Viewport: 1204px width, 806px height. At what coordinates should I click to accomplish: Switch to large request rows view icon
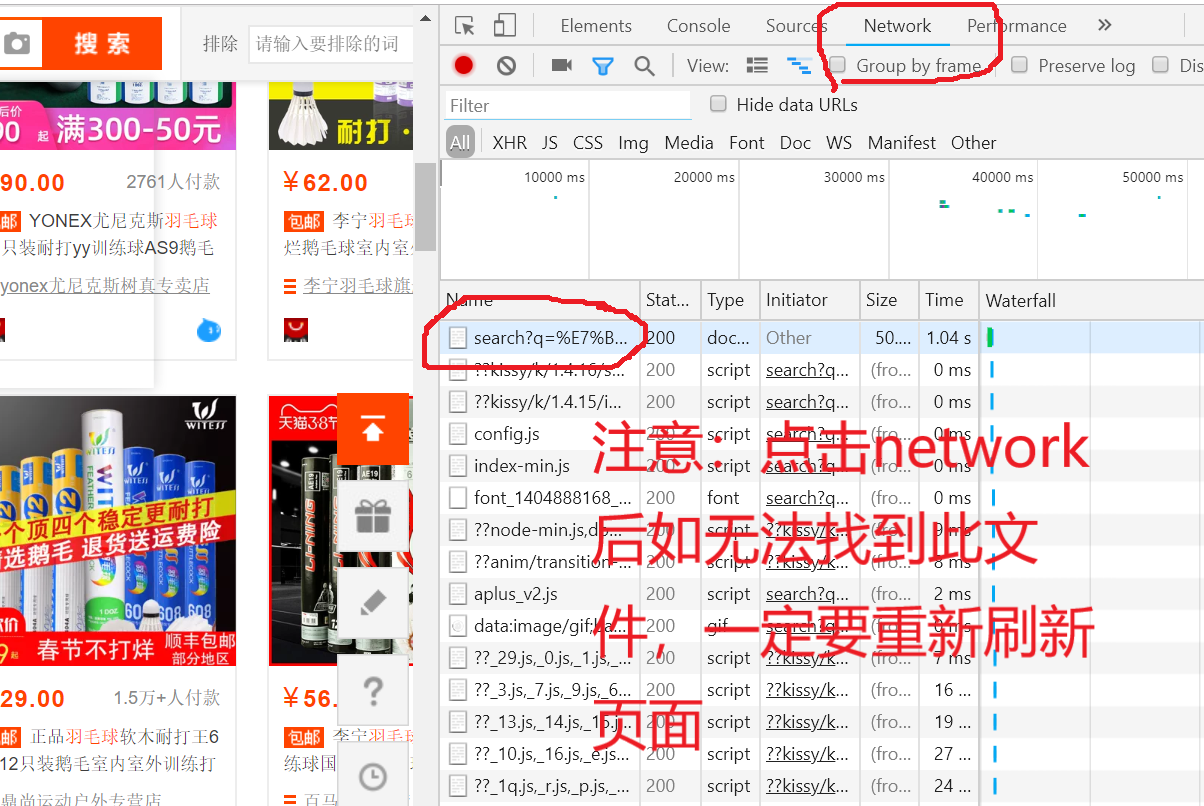point(757,66)
